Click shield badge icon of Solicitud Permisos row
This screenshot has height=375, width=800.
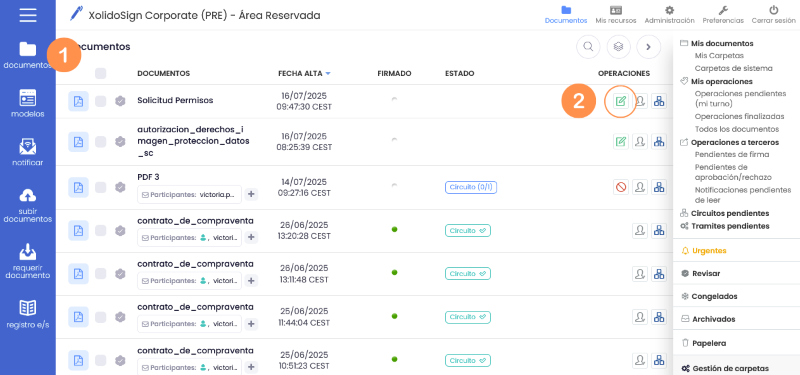coord(120,101)
